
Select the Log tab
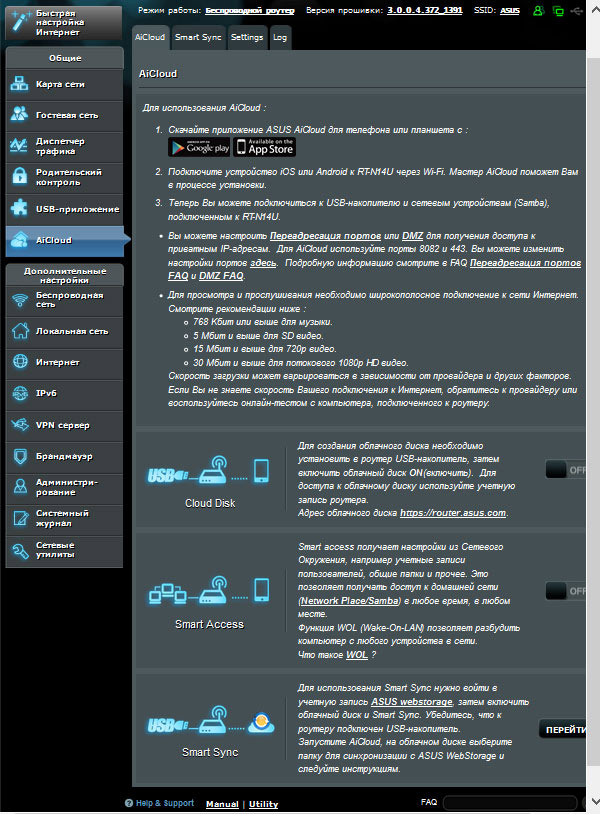click(281, 37)
